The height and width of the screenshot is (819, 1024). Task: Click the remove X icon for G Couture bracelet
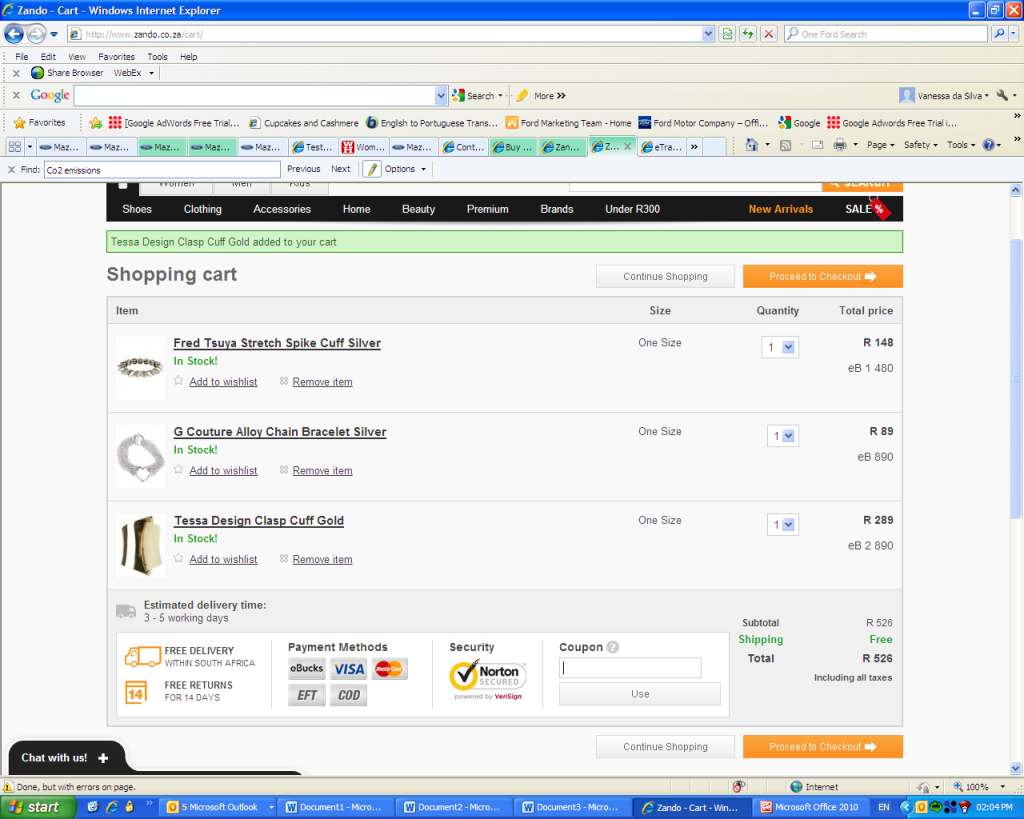tap(283, 470)
